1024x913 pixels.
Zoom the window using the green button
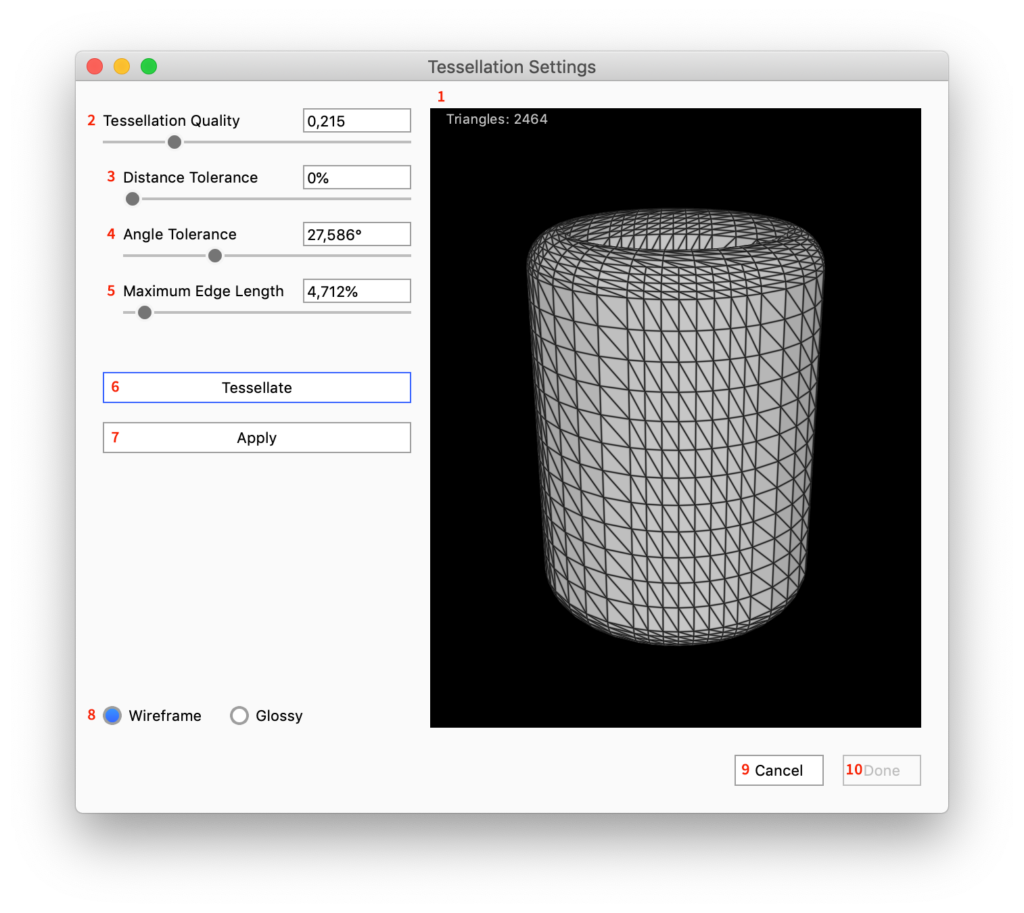click(x=148, y=67)
